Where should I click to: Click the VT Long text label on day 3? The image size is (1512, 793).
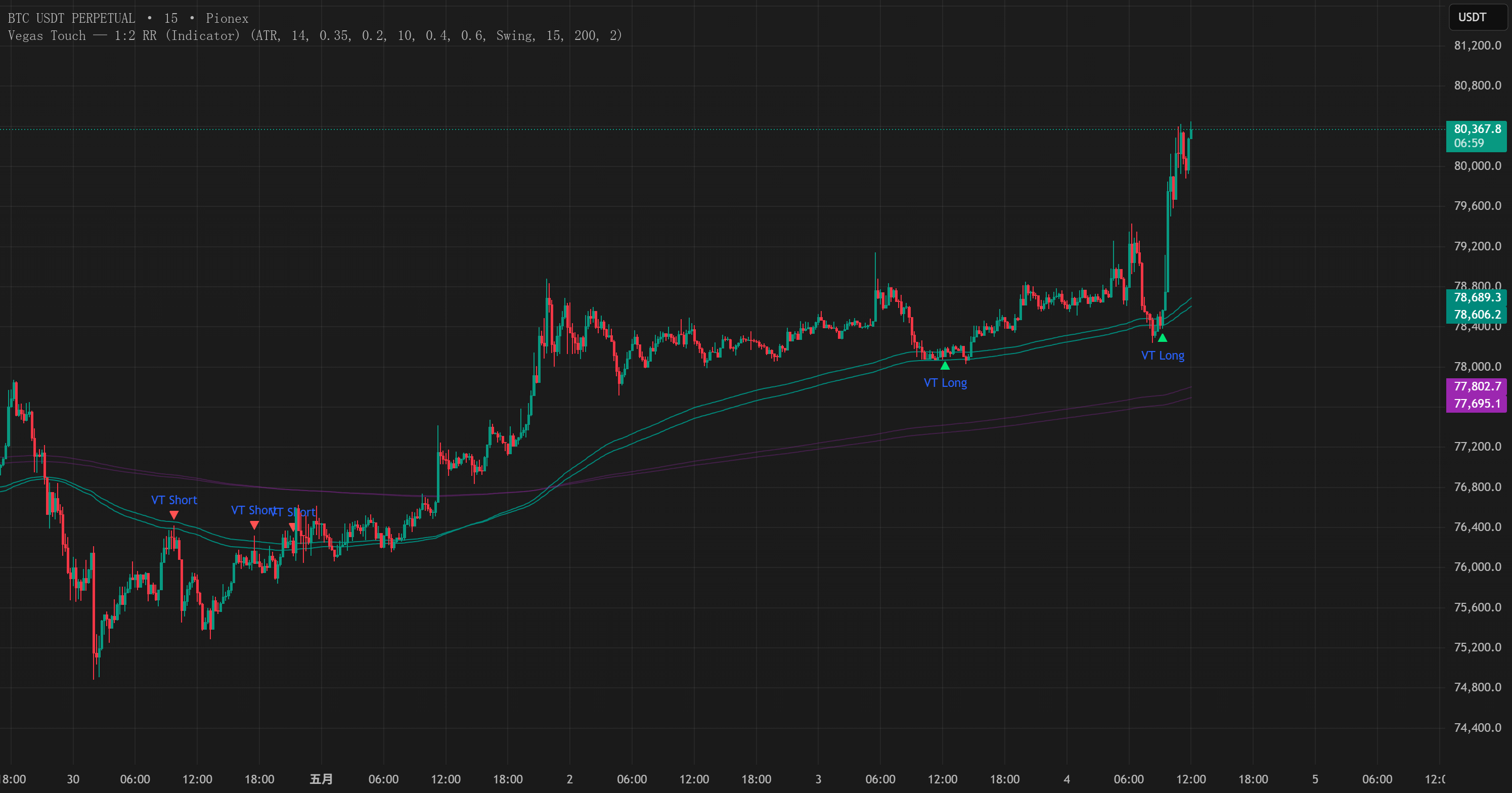tap(945, 383)
